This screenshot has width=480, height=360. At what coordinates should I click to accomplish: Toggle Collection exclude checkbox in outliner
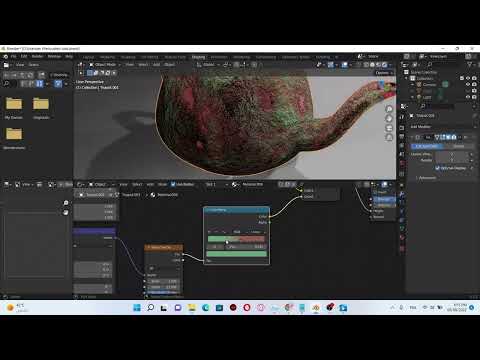(x=462, y=78)
